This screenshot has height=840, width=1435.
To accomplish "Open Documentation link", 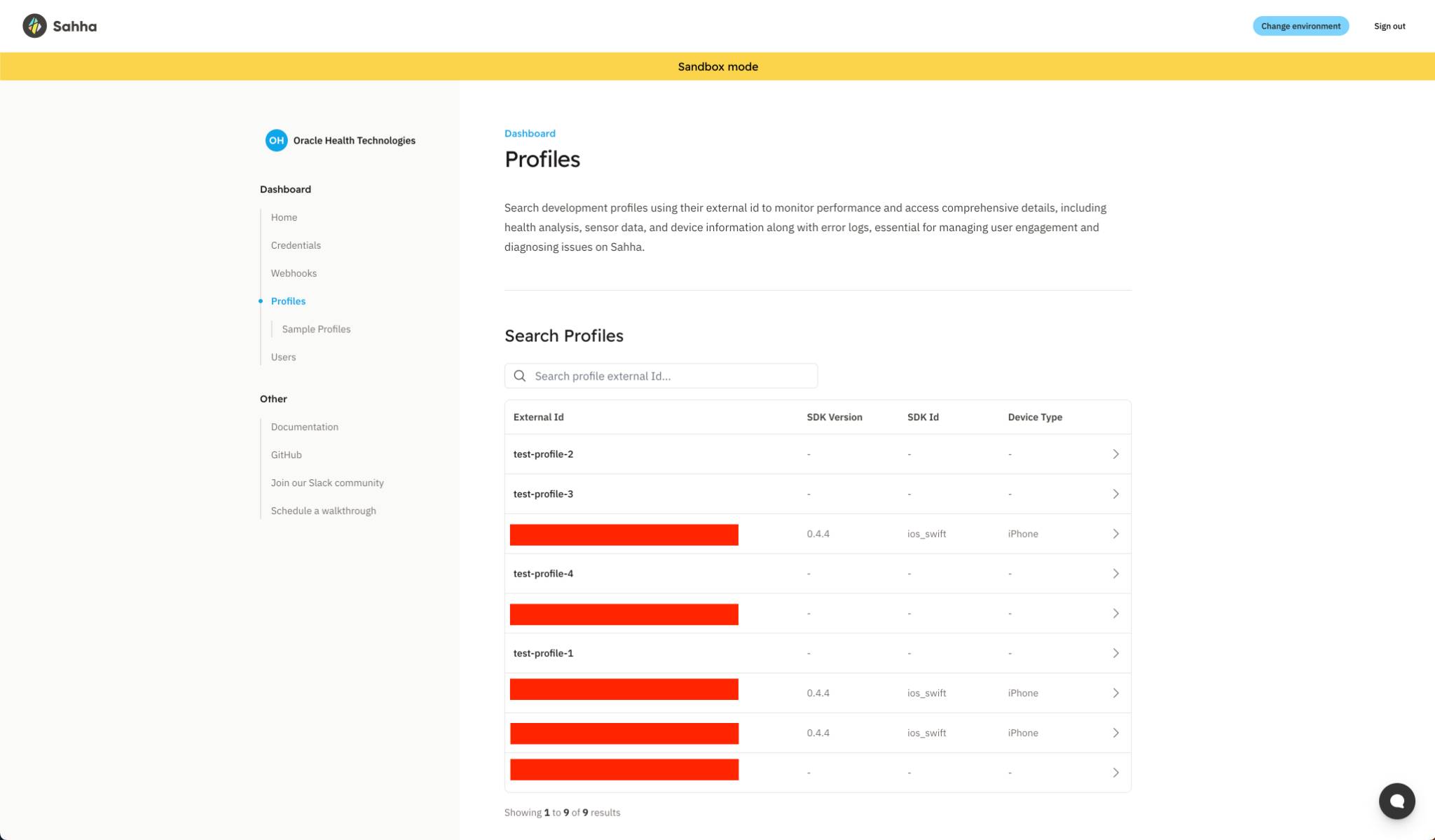I will pos(304,427).
